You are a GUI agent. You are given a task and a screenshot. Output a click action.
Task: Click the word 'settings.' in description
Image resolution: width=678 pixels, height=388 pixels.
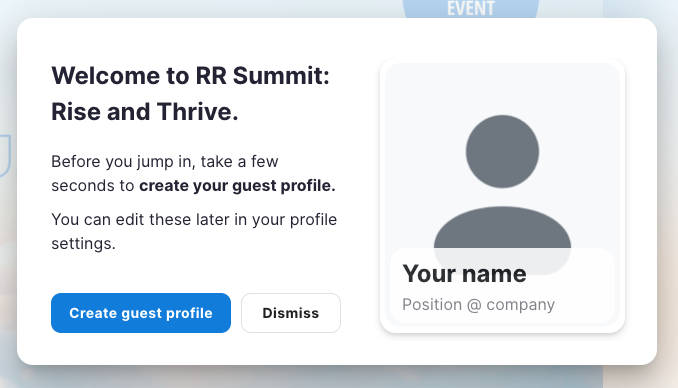point(83,244)
